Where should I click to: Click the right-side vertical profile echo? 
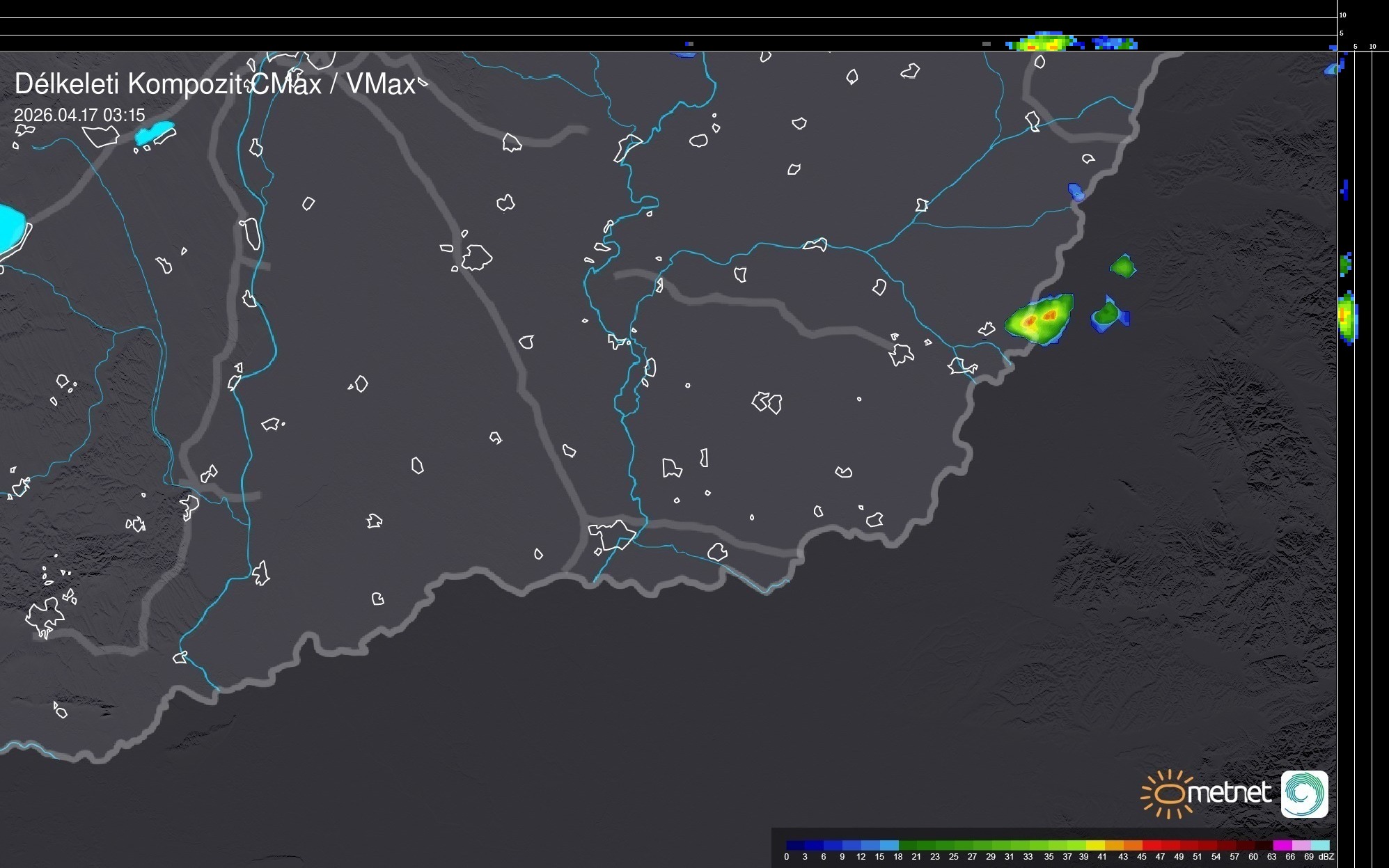(1348, 317)
